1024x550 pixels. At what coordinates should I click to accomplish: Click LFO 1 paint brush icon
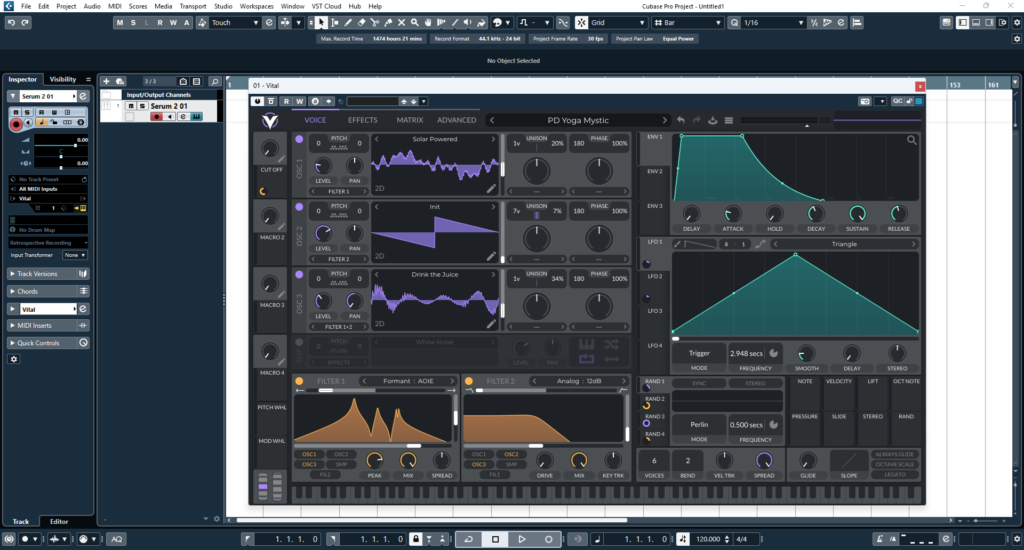(x=677, y=244)
